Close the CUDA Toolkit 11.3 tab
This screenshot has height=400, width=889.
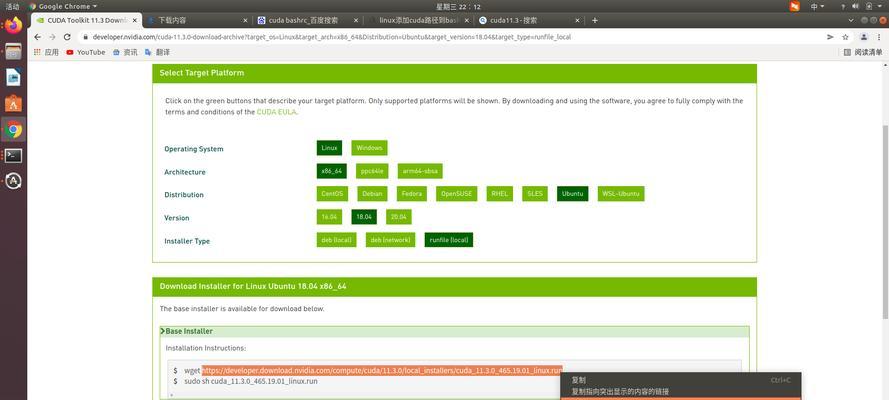[x=135, y=20]
